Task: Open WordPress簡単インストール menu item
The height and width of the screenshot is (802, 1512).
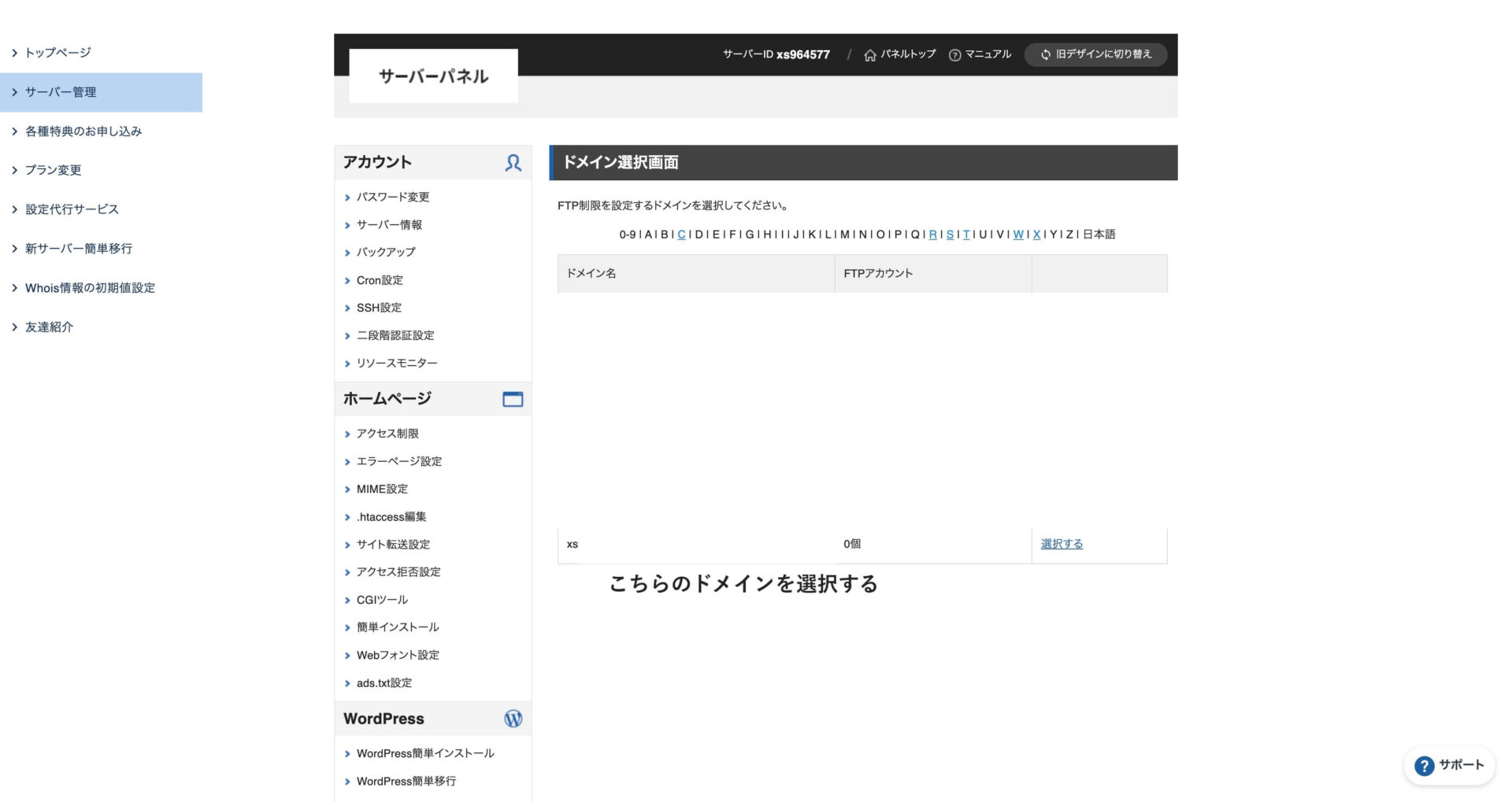Action: point(425,753)
